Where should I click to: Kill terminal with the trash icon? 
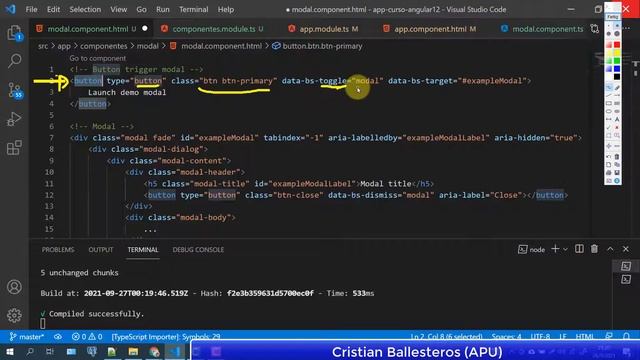click(x=594, y=249)
